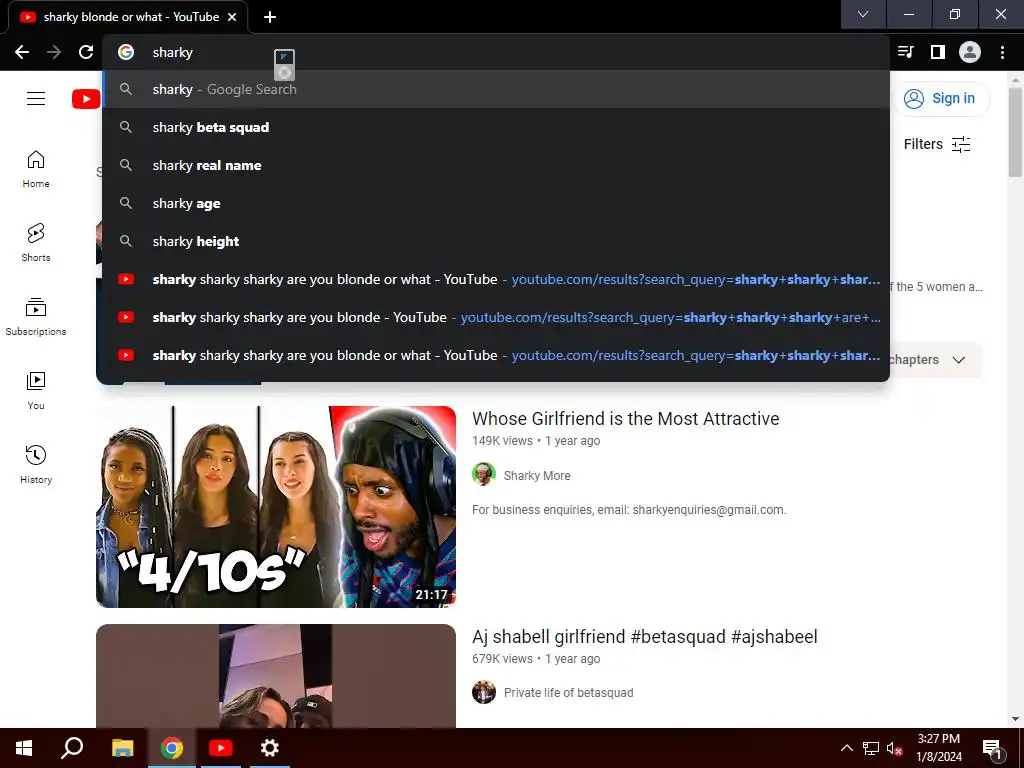The height and width of the screenshot is (768, 1024).
Task: Open File Explorer from the taskbar
Action: (122, 748)
